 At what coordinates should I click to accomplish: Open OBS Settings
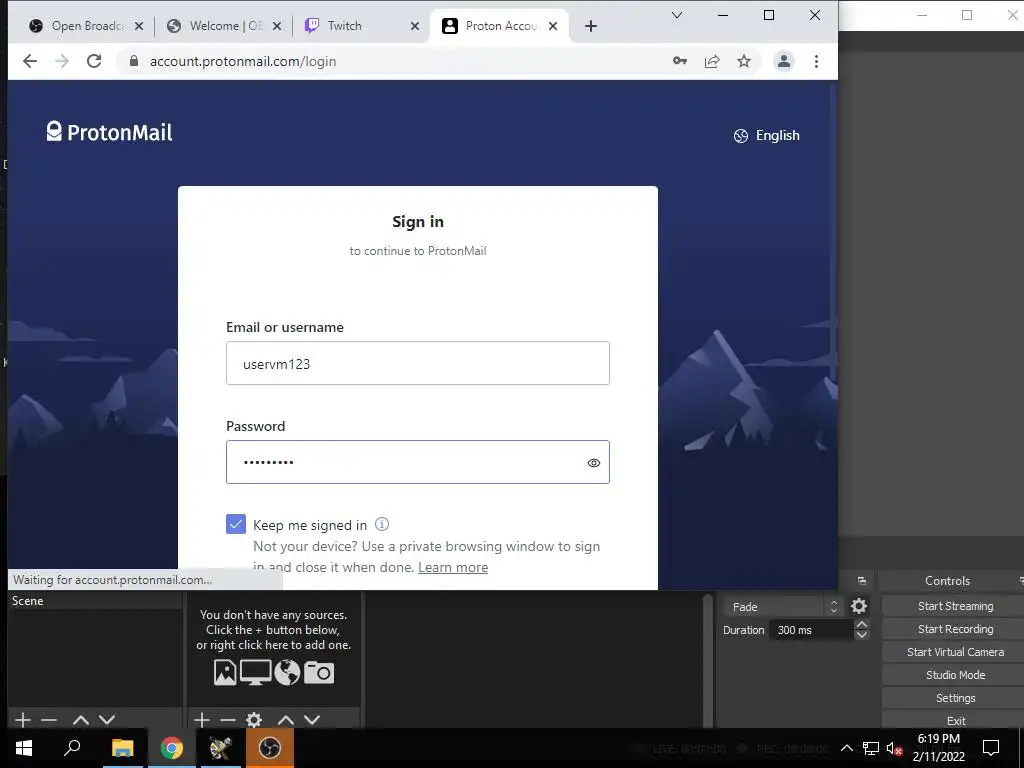coord(955,697)
